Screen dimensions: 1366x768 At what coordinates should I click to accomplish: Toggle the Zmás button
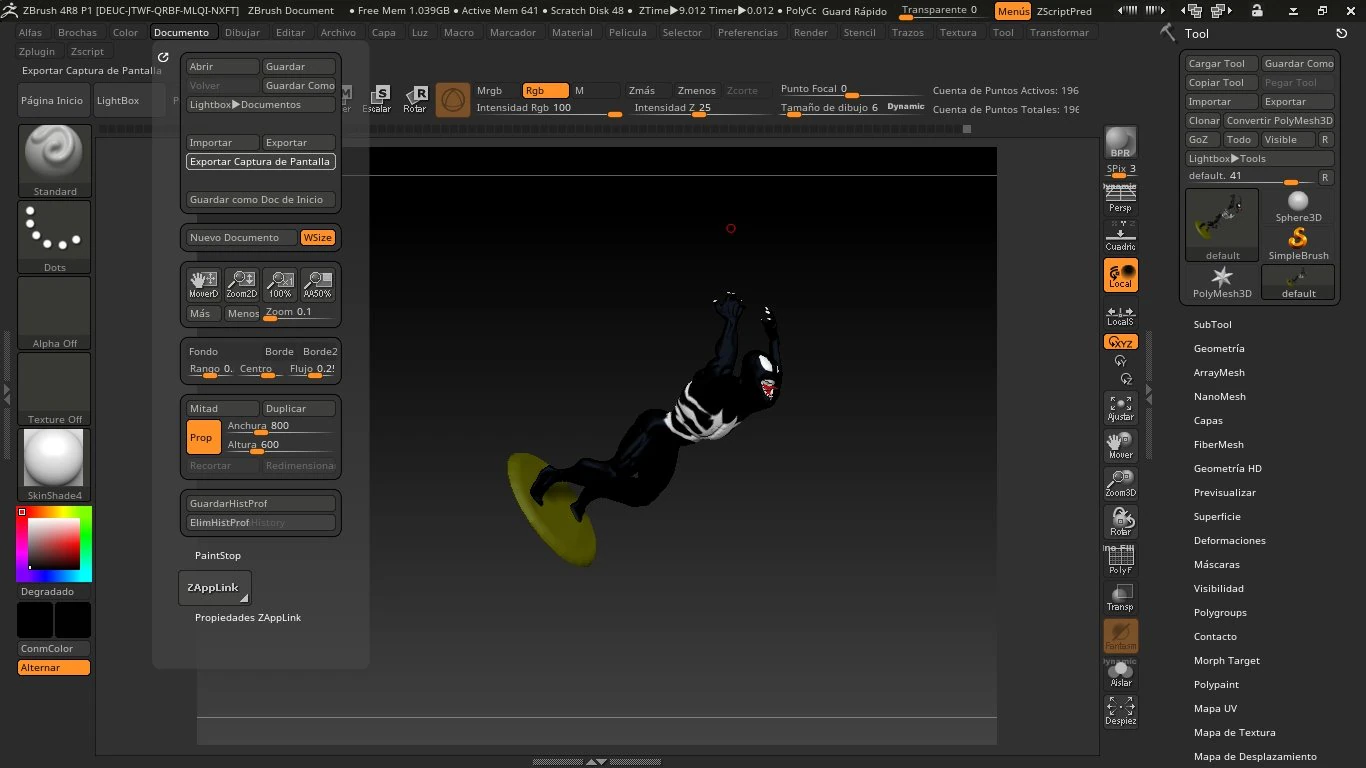647,91
